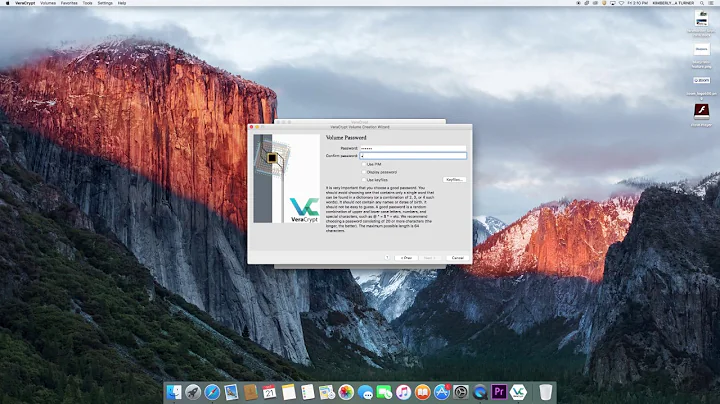Image resolution: width=720 pixels, height=404 pixels.
Task: Open Flash Player desktop icon
Action: coord(701,113)
